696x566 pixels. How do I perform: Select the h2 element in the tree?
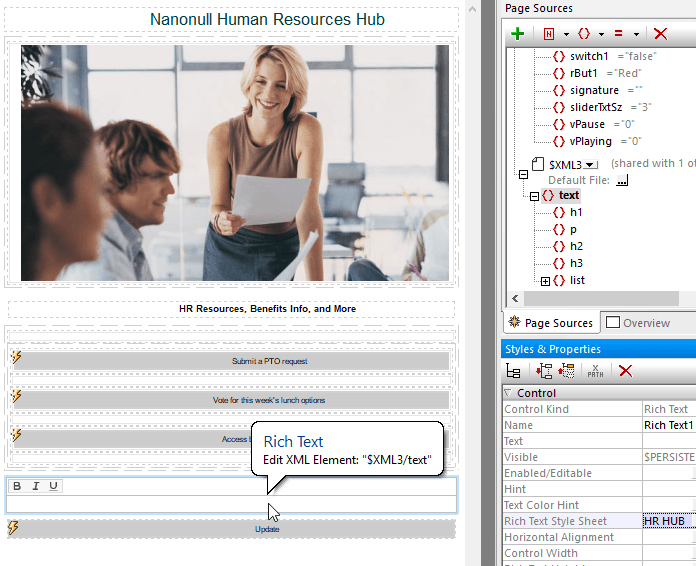pyautogui.click(x=576, y=247)
